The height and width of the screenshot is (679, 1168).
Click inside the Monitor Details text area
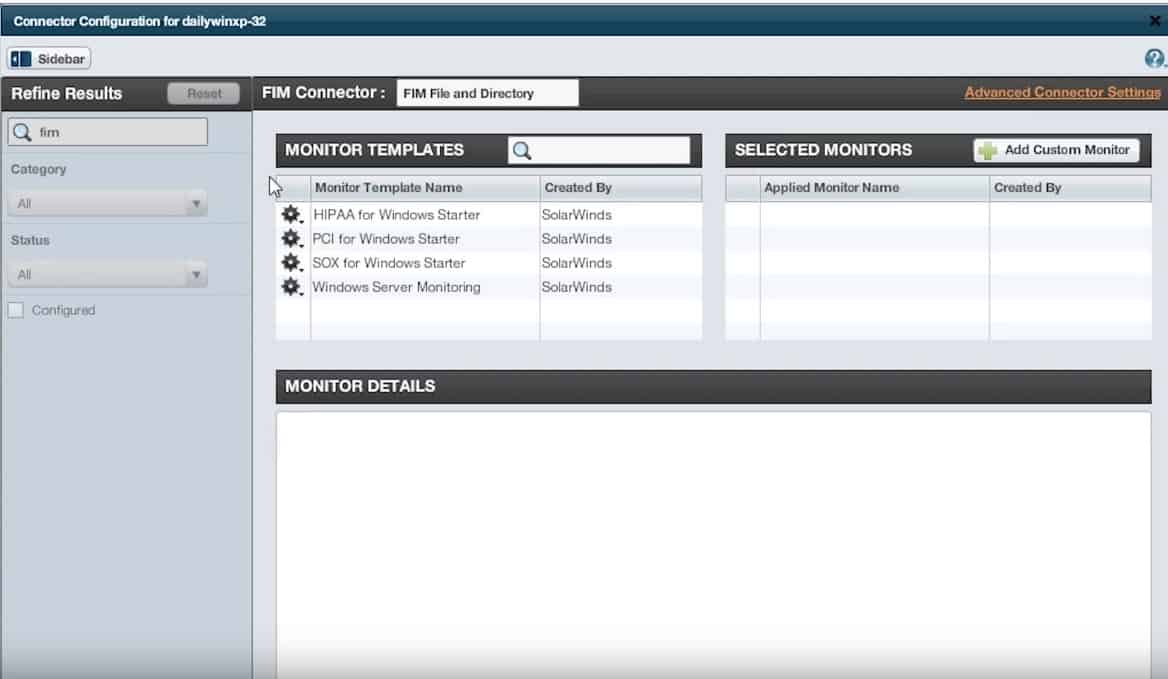click(x=714, y=545)
